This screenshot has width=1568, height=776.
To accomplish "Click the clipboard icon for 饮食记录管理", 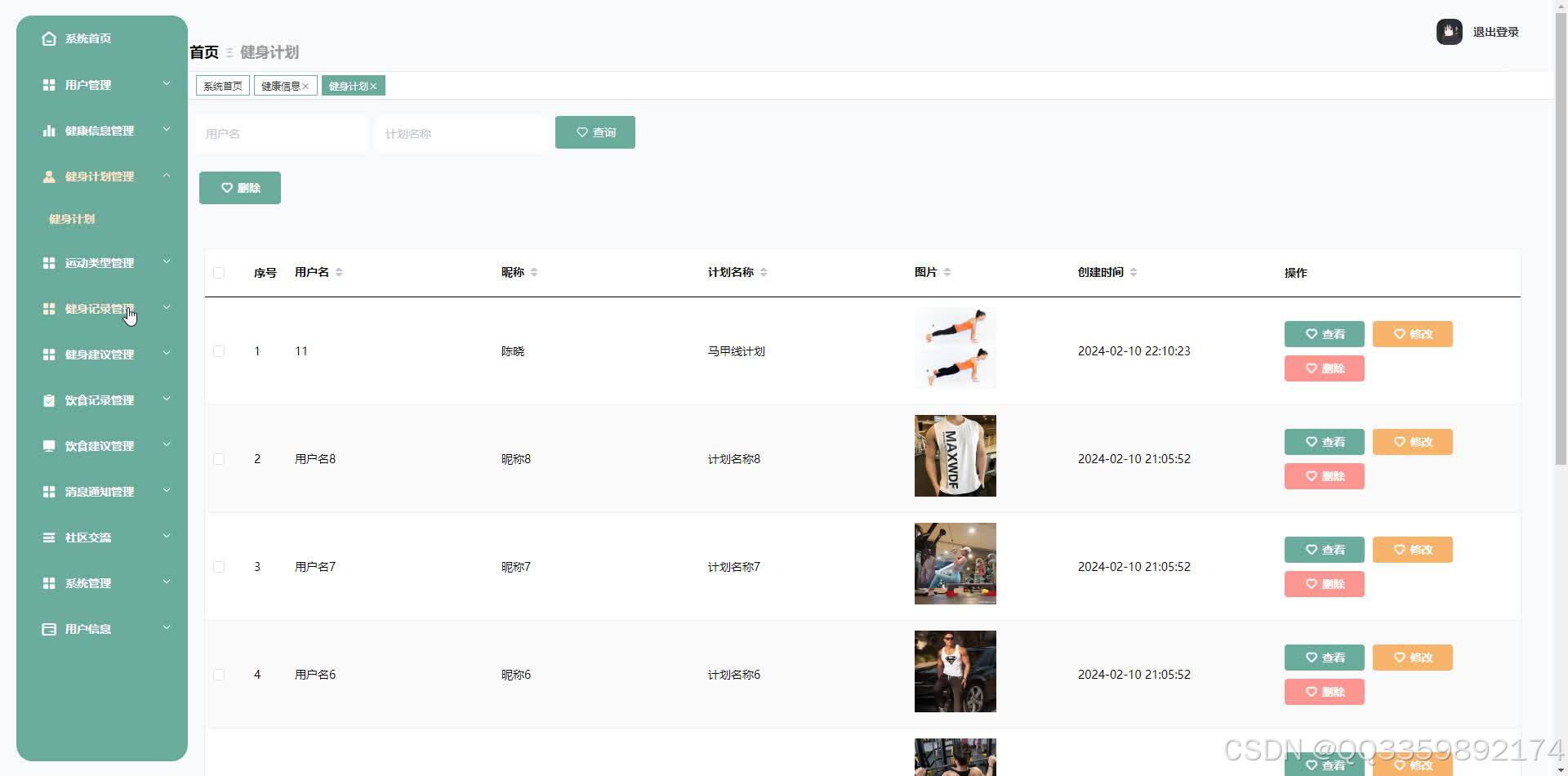I will click(x=49, y=400).
